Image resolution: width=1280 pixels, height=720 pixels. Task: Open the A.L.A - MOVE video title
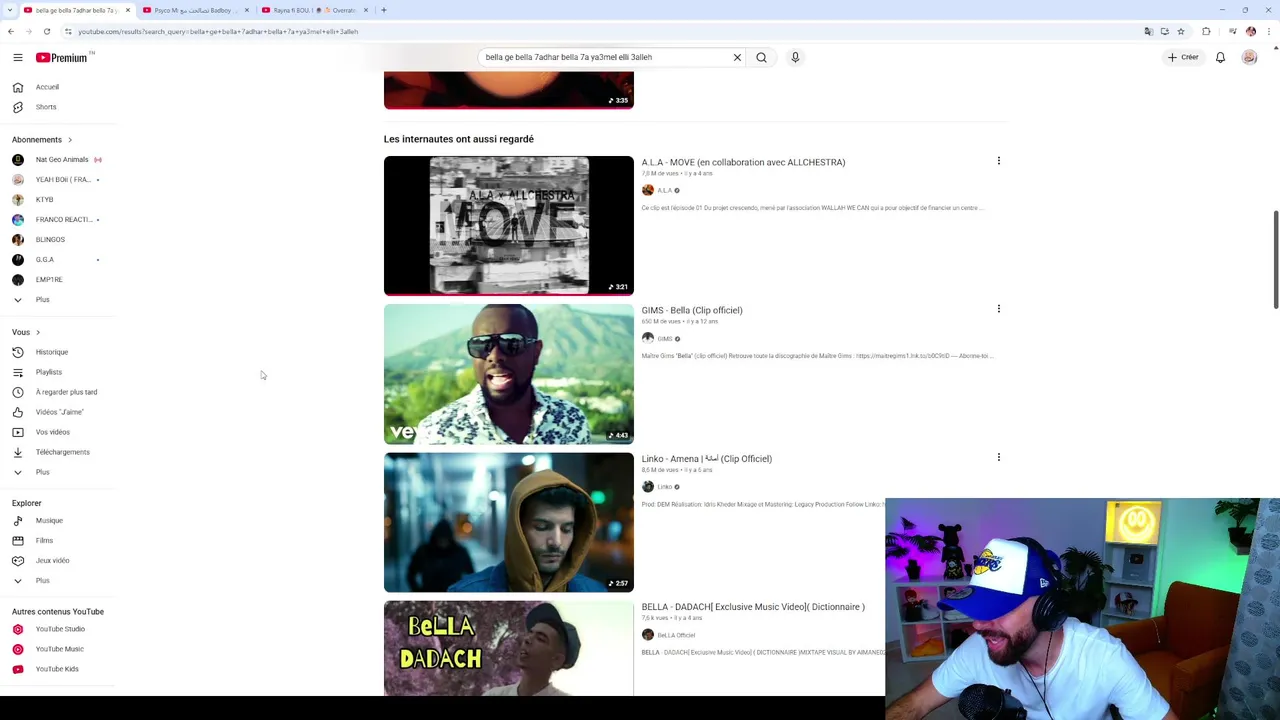point(743,162)
